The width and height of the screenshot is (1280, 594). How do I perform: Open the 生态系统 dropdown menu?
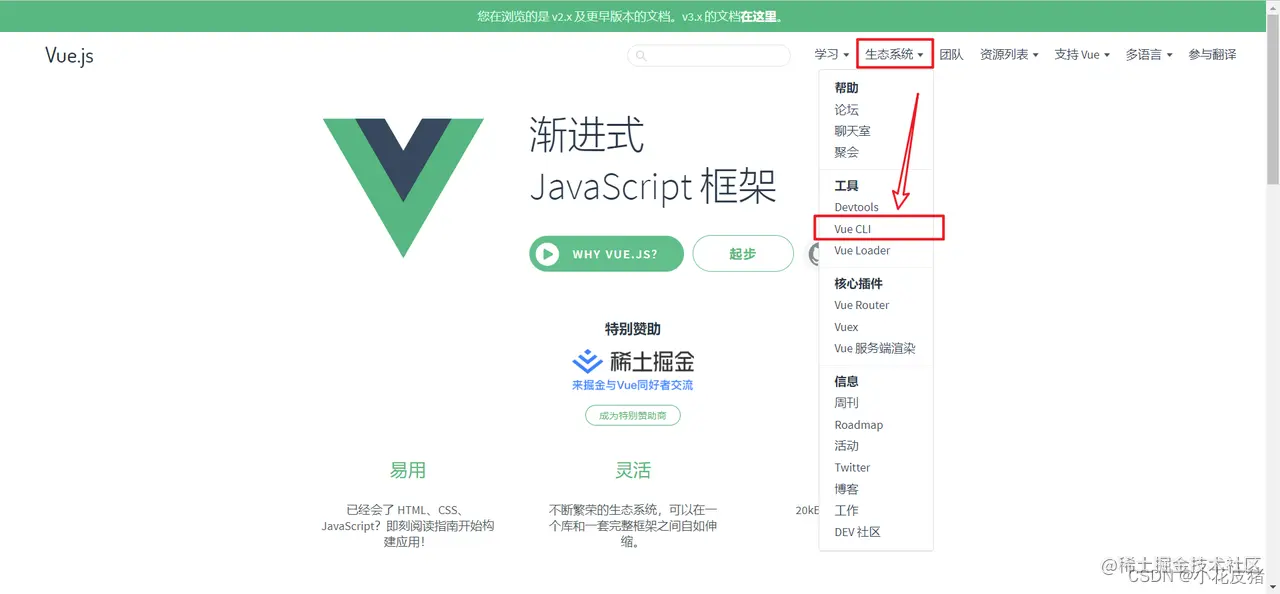893,54
